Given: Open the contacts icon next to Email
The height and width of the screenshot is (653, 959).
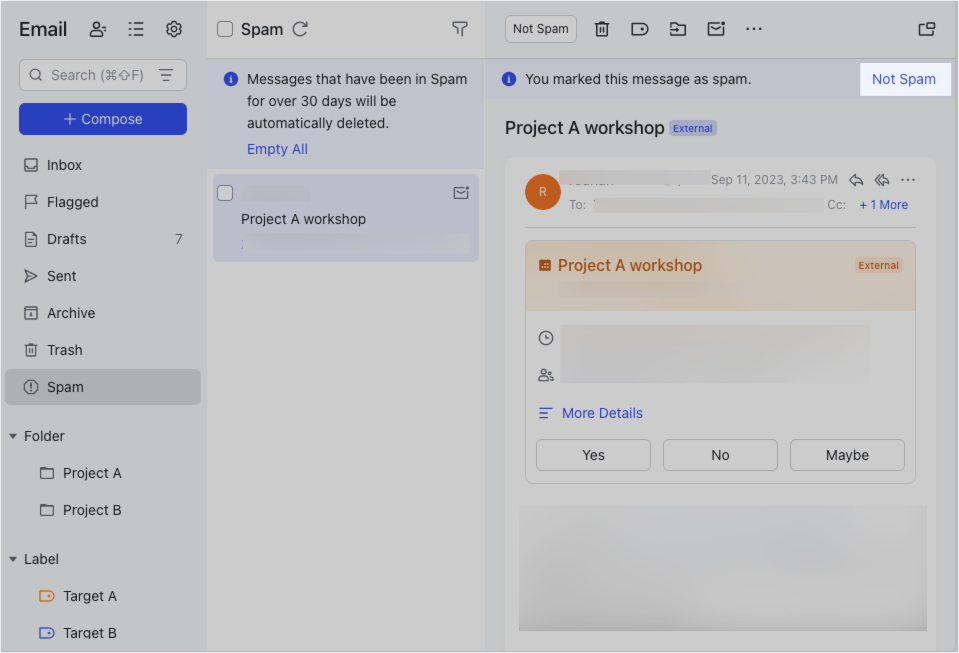Looking at the screenshot, I should pyautogui.click(x=97, y=29).
